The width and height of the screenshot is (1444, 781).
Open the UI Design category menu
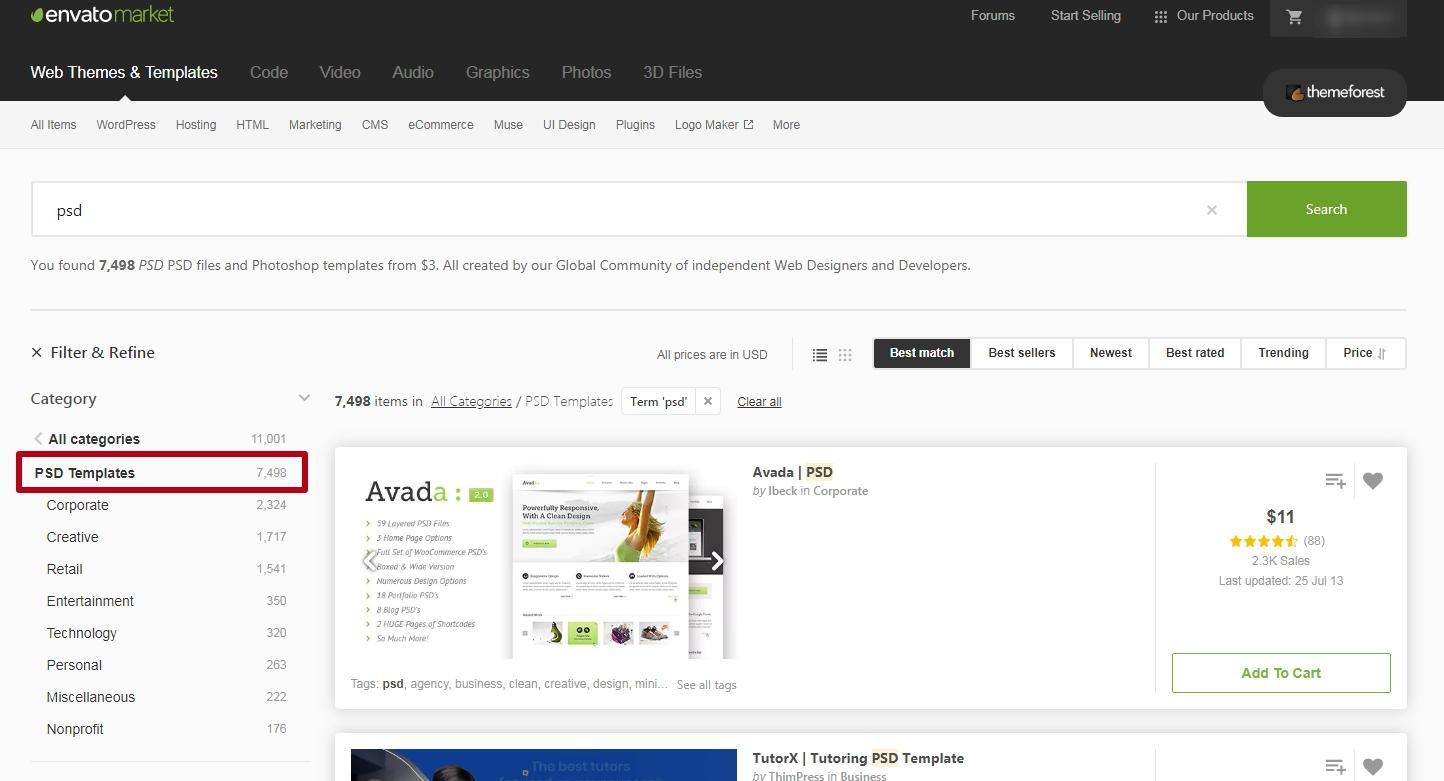(x=569, y=125)
